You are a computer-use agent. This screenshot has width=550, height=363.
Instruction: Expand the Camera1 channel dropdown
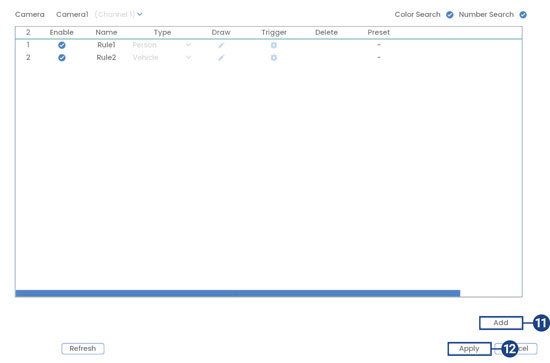tap(140, 14)
